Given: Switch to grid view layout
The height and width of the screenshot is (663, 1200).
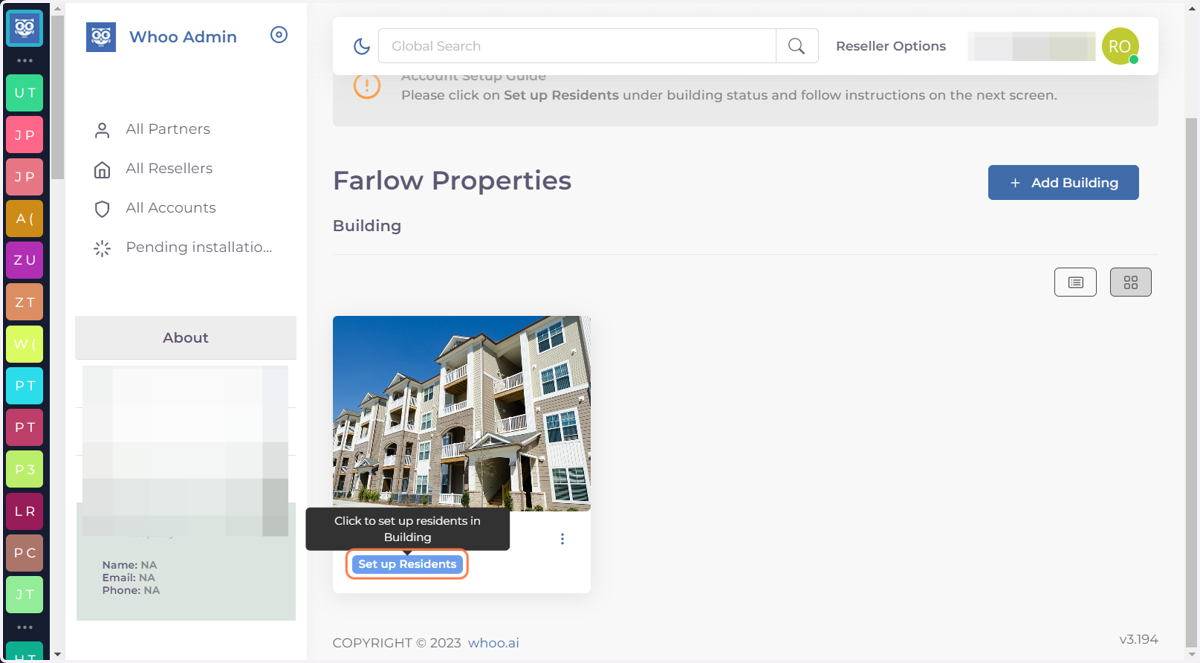Looking at the screenshot, I should point(1131,283).
